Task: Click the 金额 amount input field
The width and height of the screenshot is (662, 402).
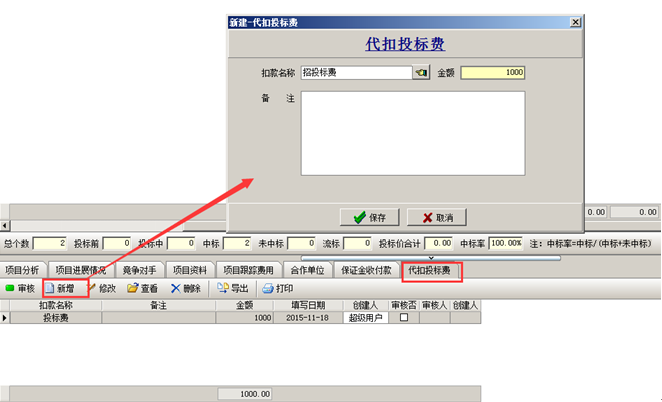Action: (x=493, y=73)
